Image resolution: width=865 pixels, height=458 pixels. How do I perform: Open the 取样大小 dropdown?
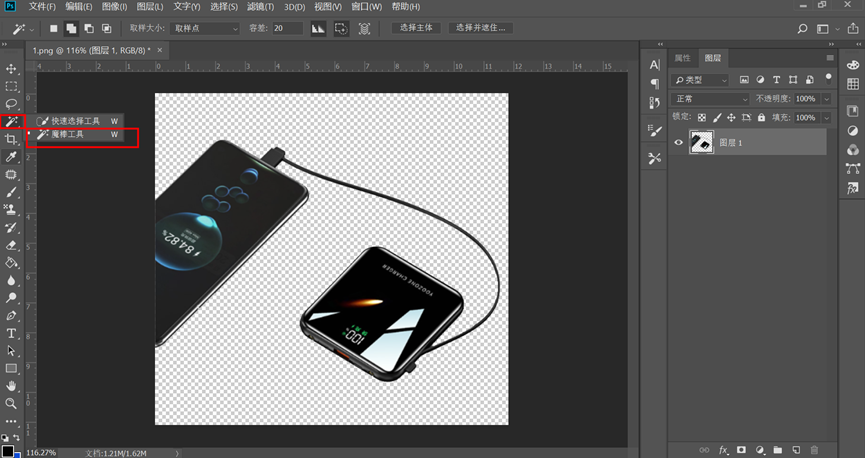204,29
